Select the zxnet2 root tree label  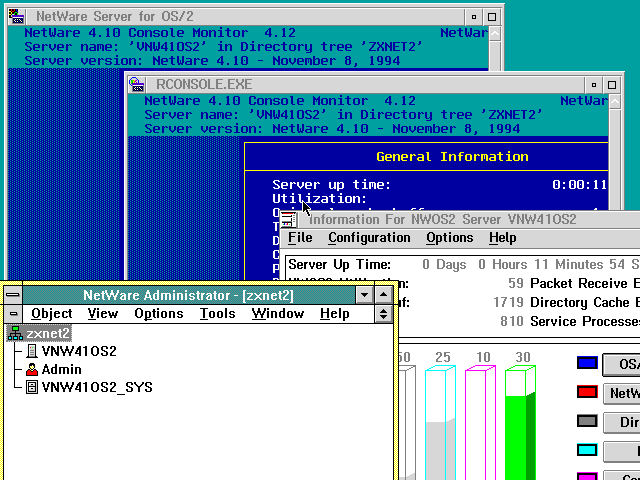coord(48,333)
